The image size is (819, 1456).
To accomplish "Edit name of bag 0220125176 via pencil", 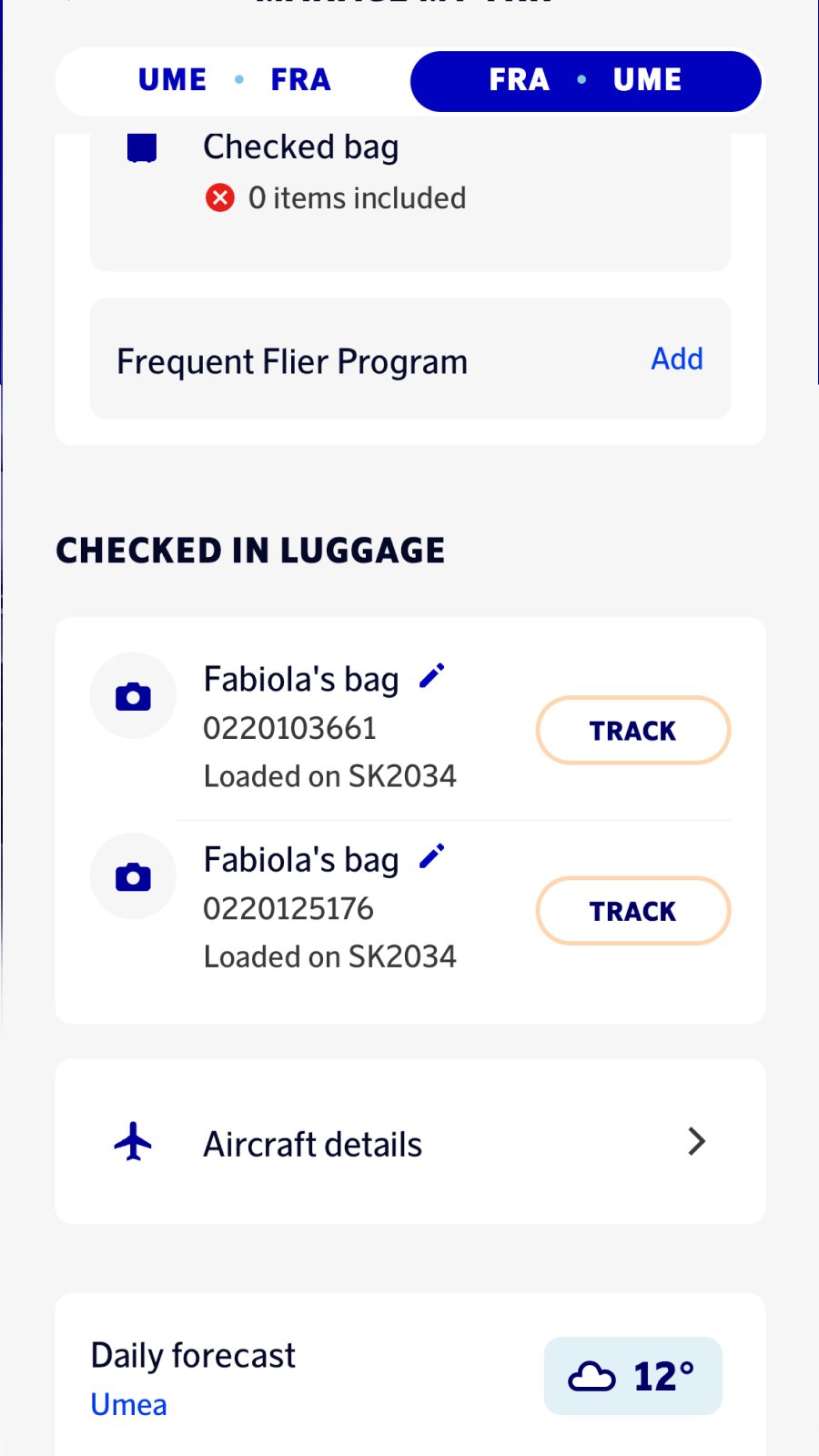I will [x=431, y=856].
